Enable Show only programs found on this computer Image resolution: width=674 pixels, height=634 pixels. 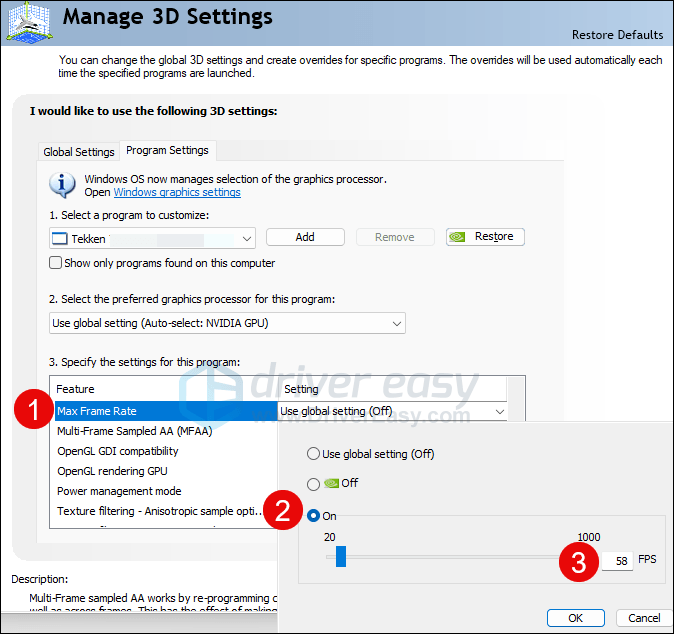click(56, 263)
